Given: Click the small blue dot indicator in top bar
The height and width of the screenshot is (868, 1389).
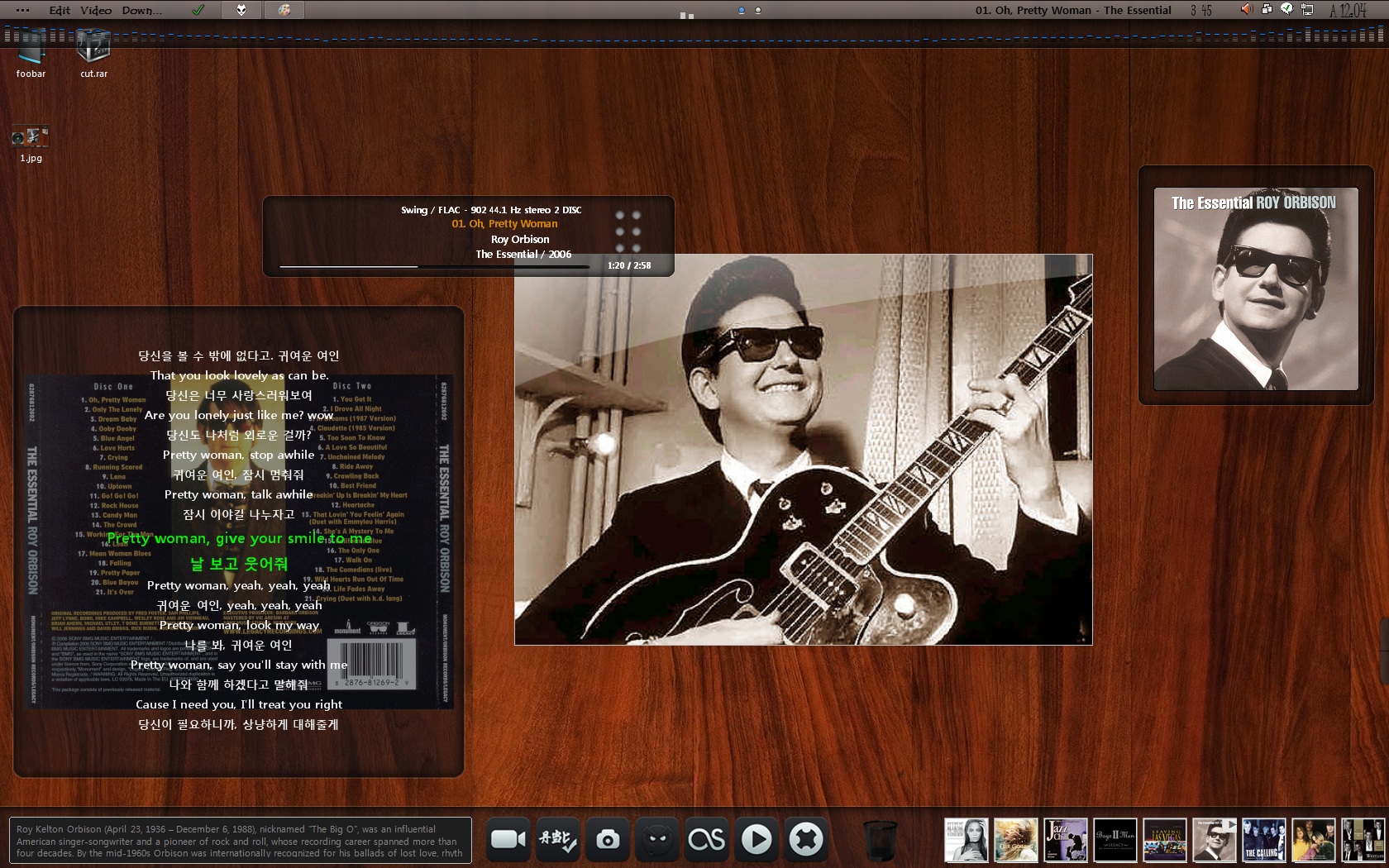Looking at the screenshot, I should (741, 11).
